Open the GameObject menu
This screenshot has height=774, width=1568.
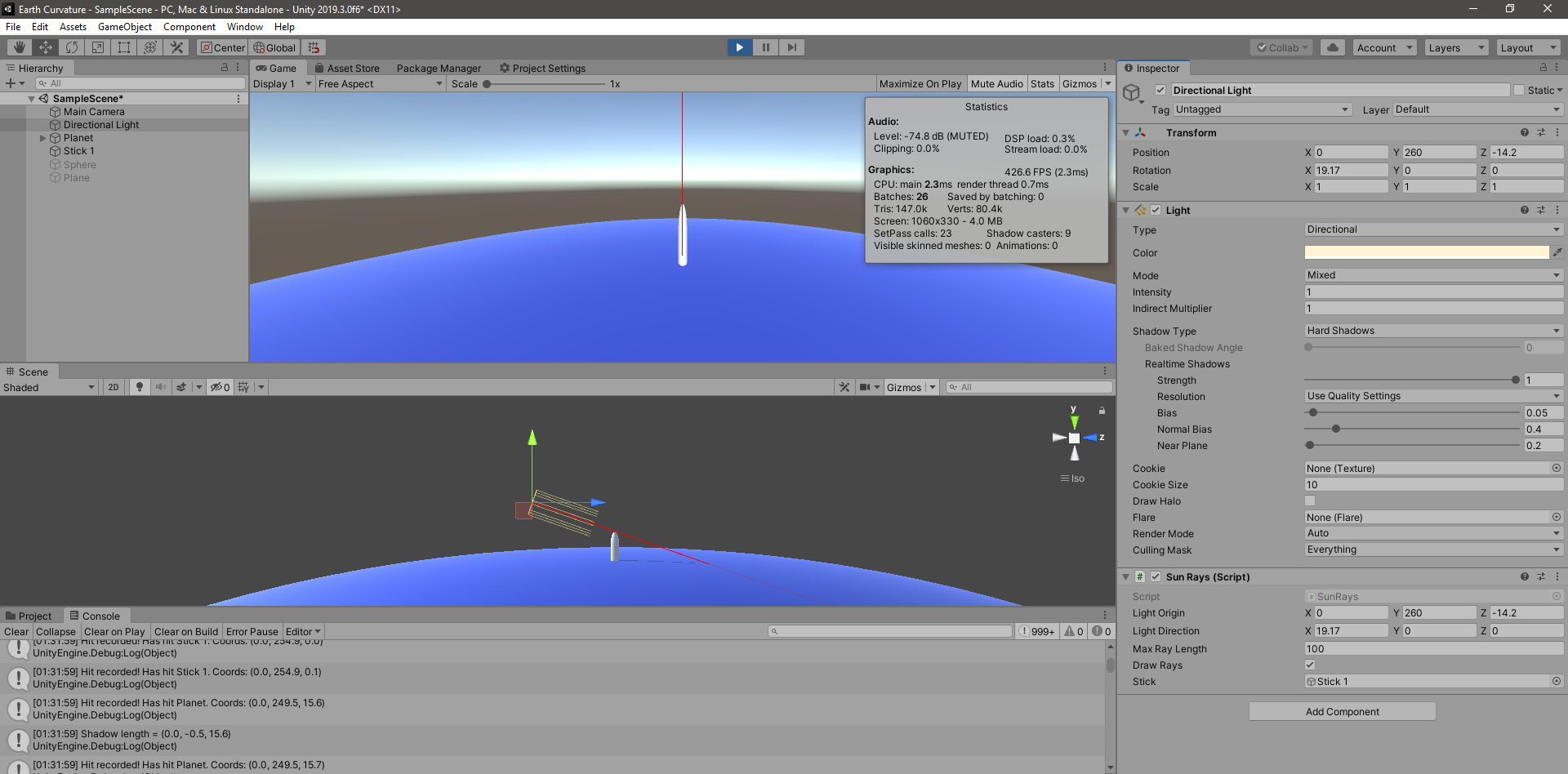(124, 26)
